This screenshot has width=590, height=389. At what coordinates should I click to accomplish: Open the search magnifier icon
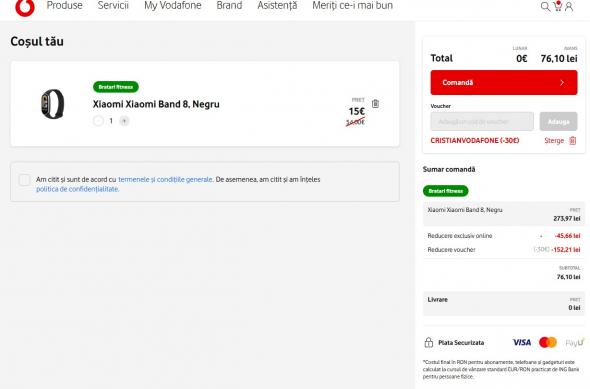point(545,6)
